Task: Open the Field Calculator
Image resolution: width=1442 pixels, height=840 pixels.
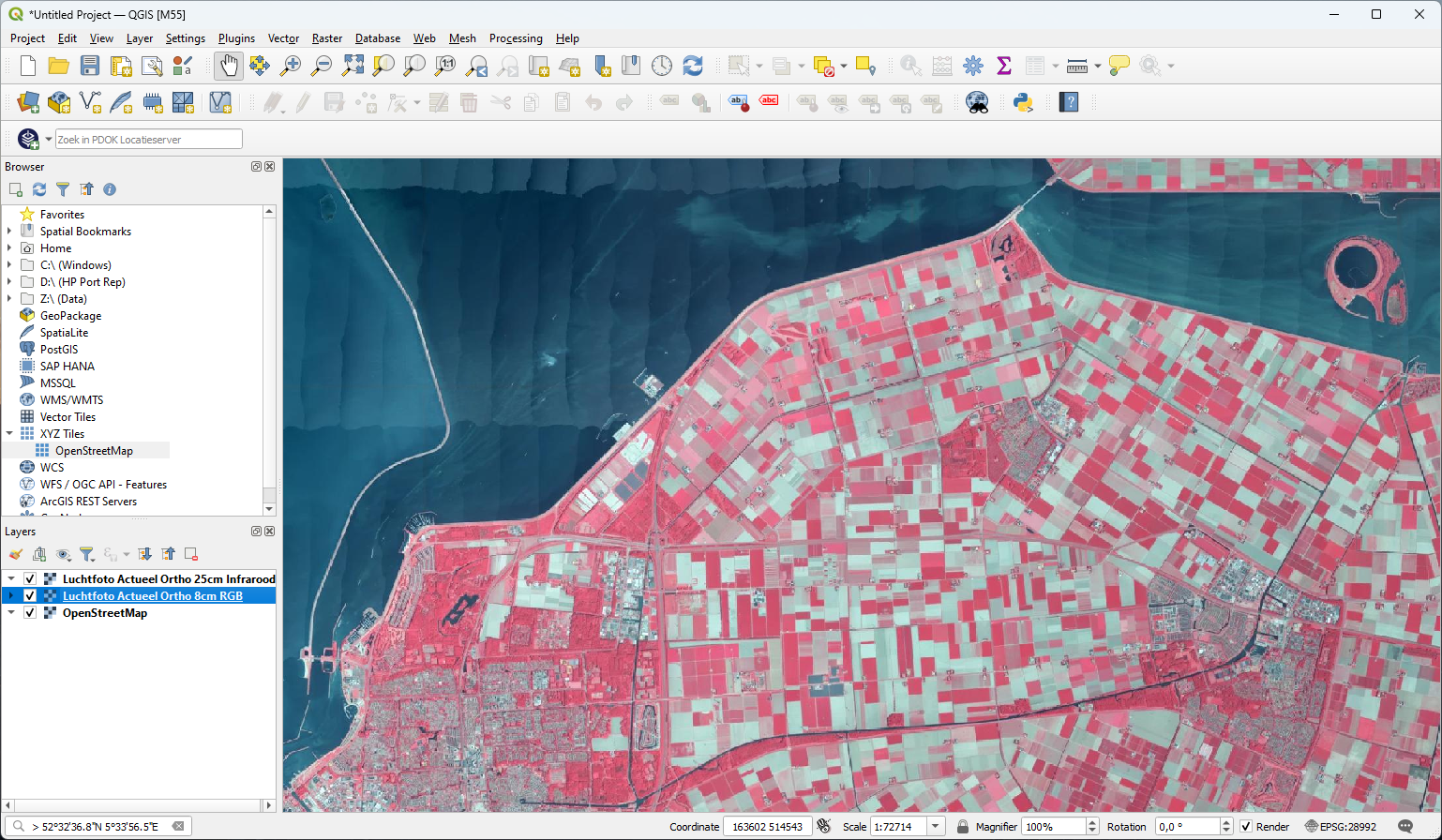Action: [x=940, y=66]
